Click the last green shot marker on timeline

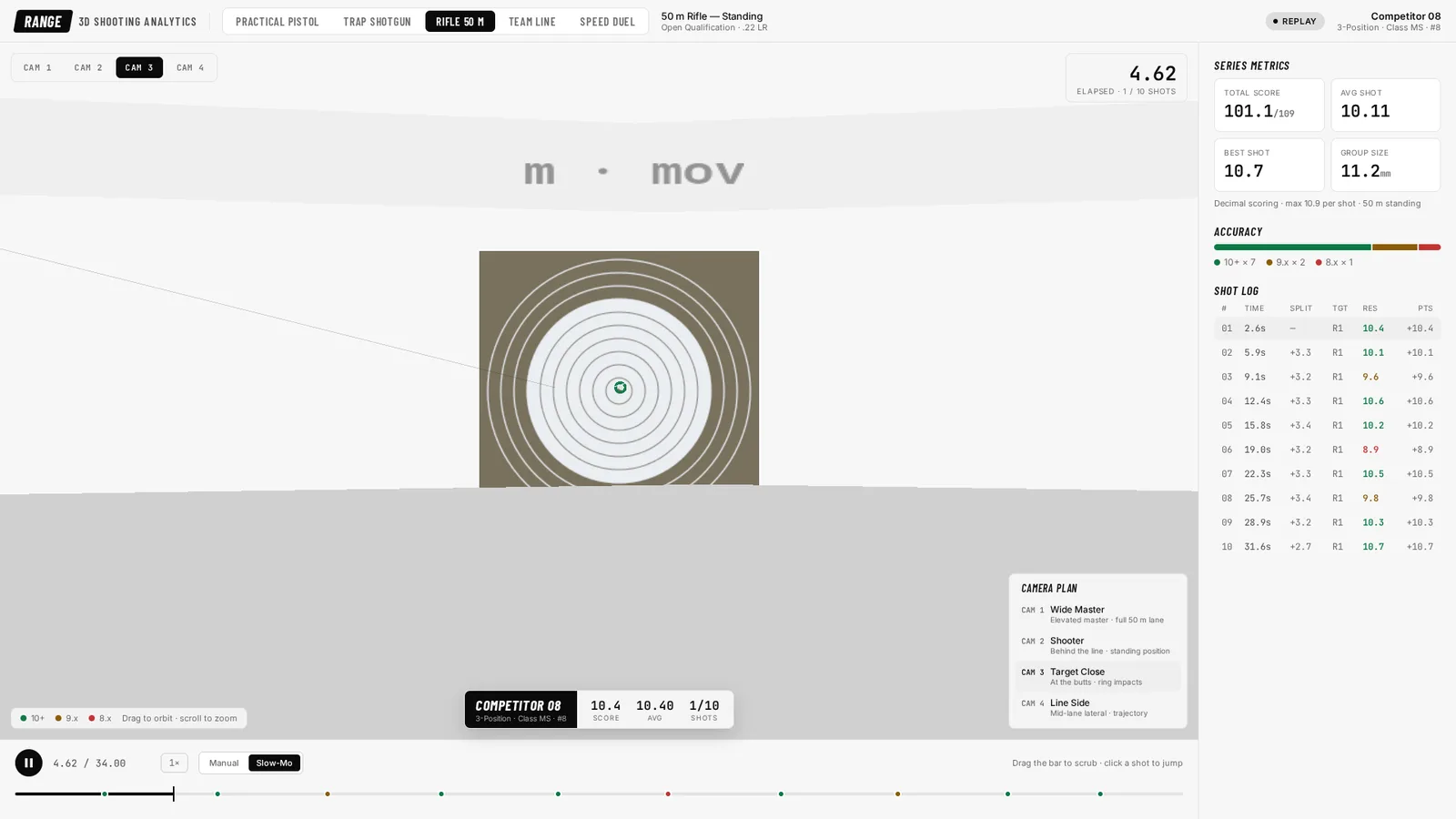1100,794
